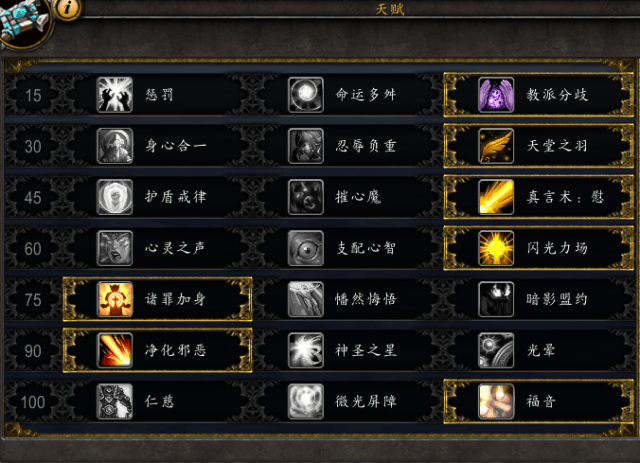Click the purple 教派分歧 talent icon
This screenshot has width=640, height=463.
coord(496,95)
